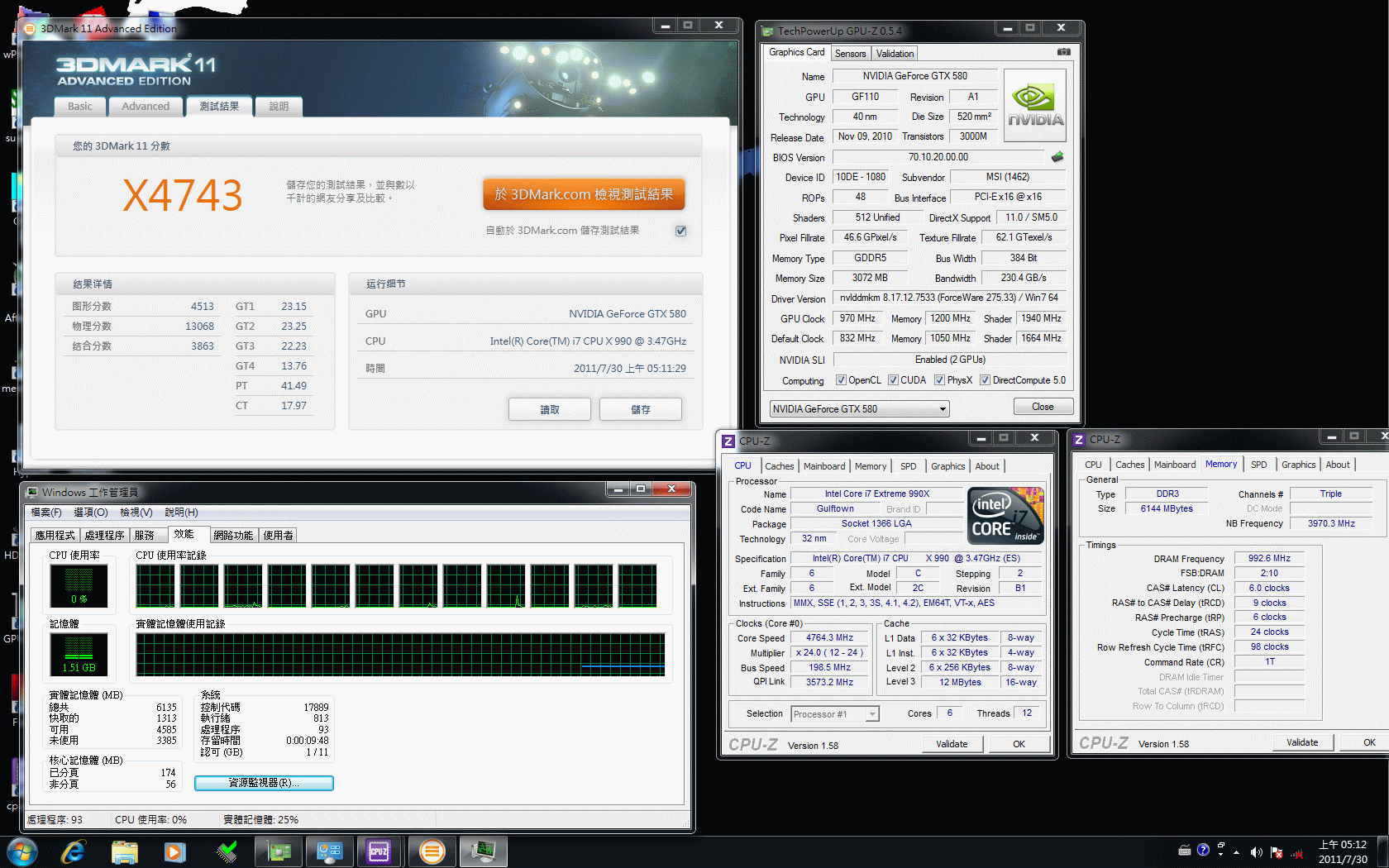The image size is (1389, 868).
Task: Click the volume speaker tray icon
Action: (1256, 852)
